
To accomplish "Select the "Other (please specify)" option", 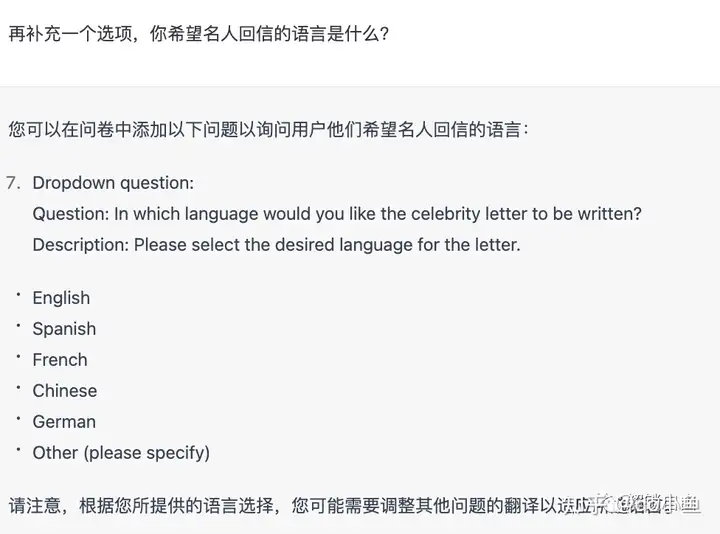I will click(121, 453).
